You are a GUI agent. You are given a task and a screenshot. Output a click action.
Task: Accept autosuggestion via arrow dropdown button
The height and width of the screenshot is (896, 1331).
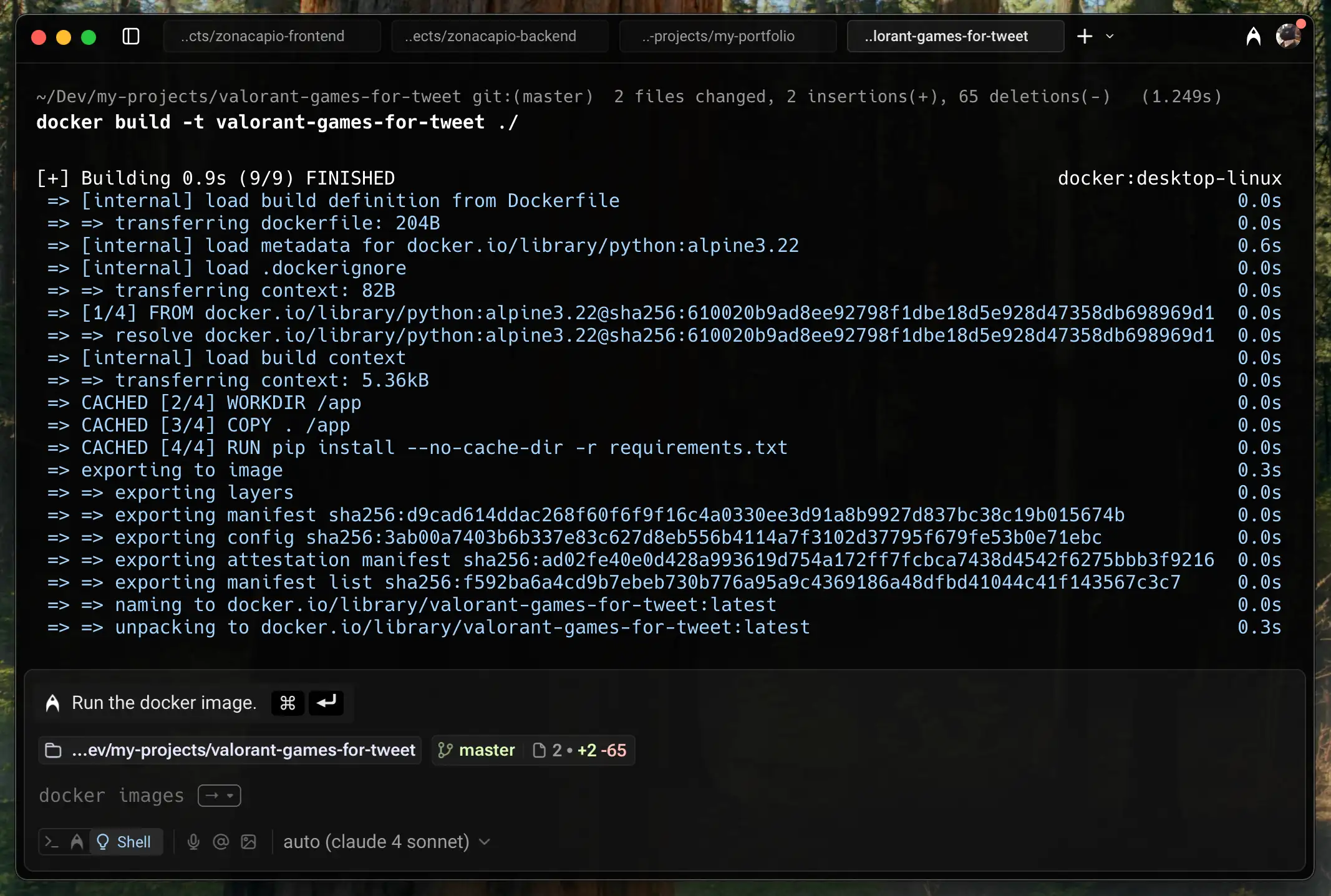point(220,796)
